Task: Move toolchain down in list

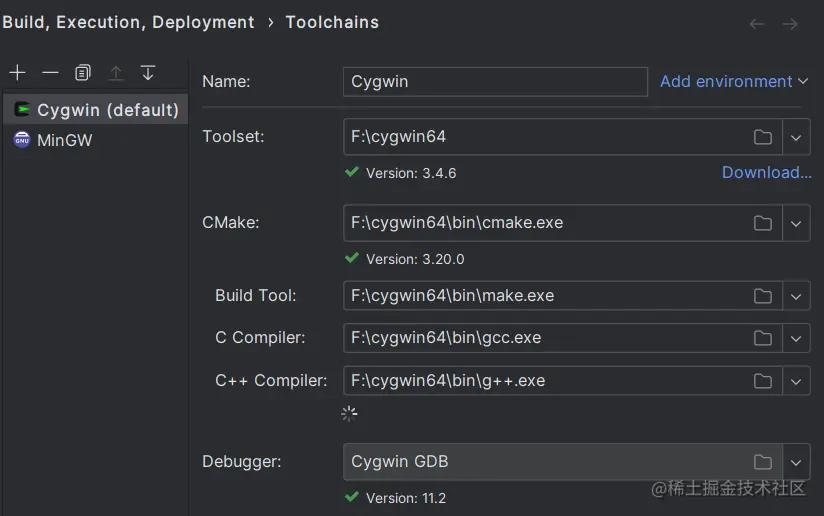Action: (148, 73)
